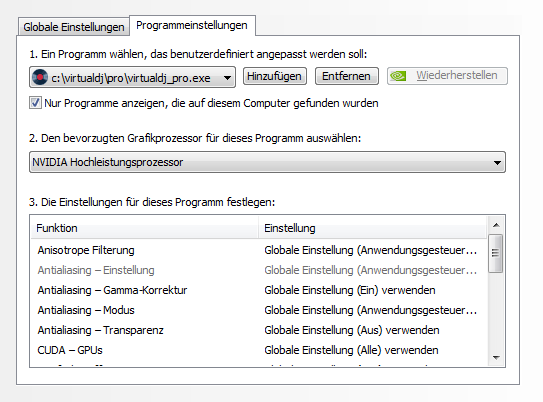The height and width of the screenshot is (402, 543).
Task: Select the Antialiasing – Modus row
Action: (x=258, y=310)
